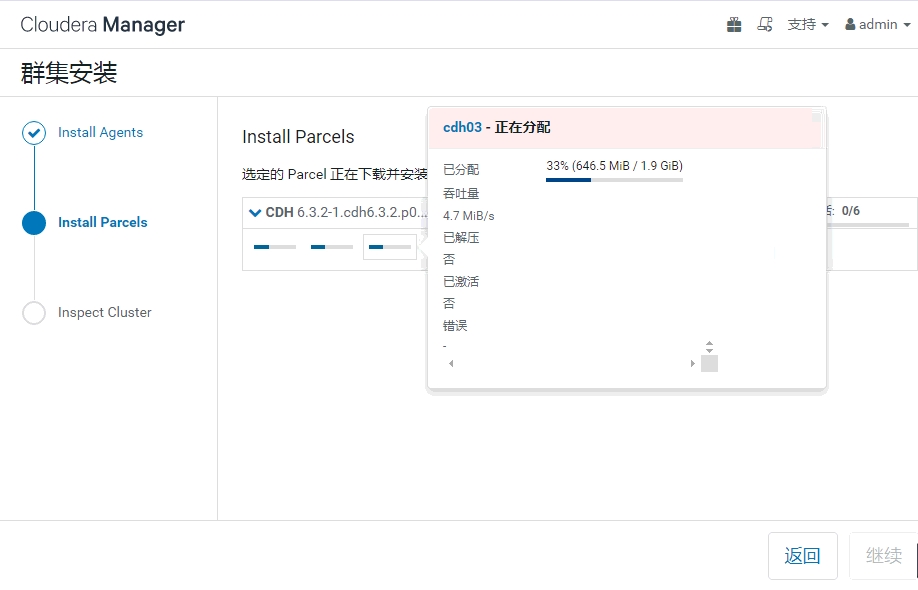
Task: Click the 群集安装 page title
Action: point(69,73)
